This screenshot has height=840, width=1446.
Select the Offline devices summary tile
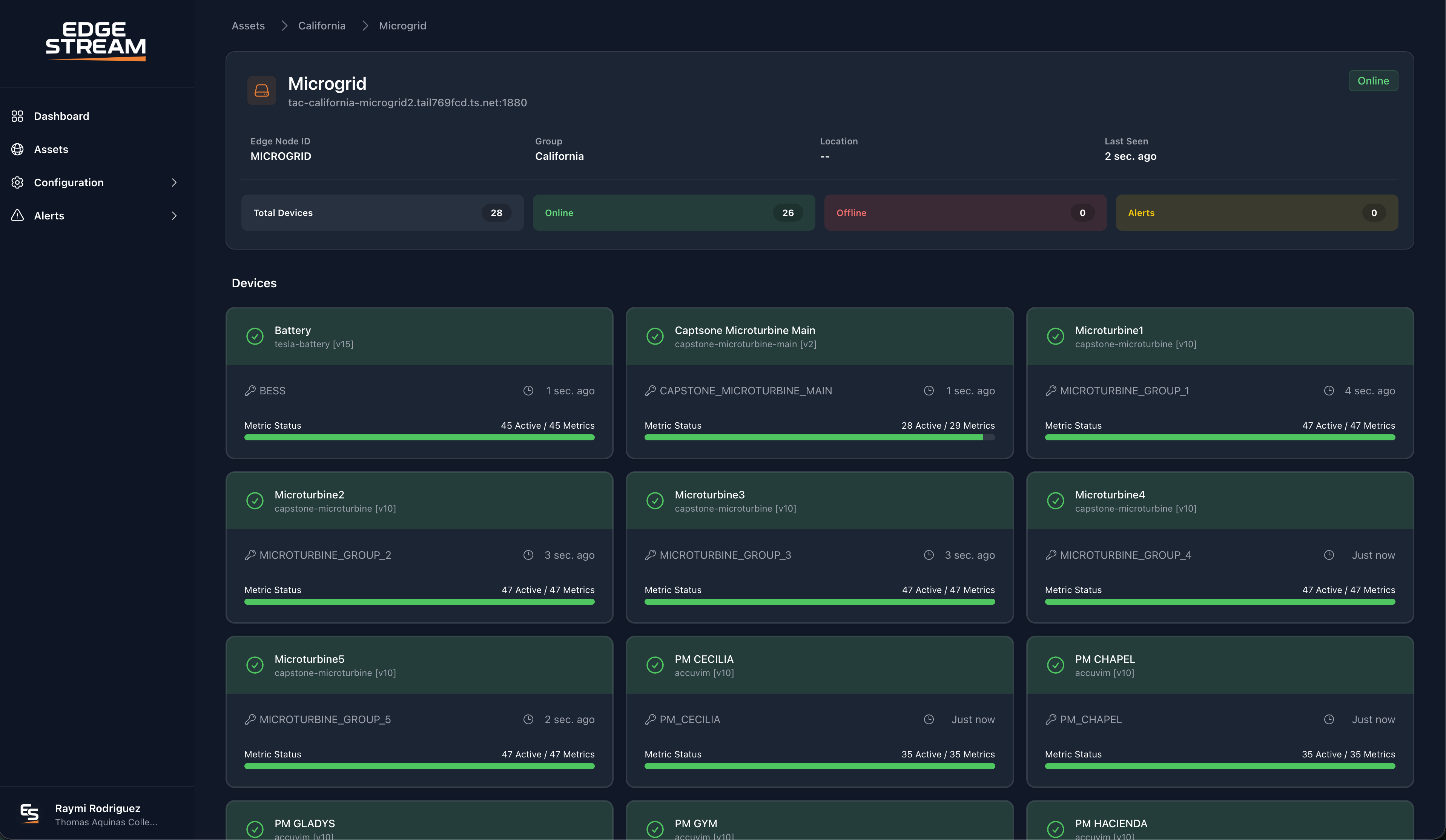pyautogui.click(x=965, y=213)
